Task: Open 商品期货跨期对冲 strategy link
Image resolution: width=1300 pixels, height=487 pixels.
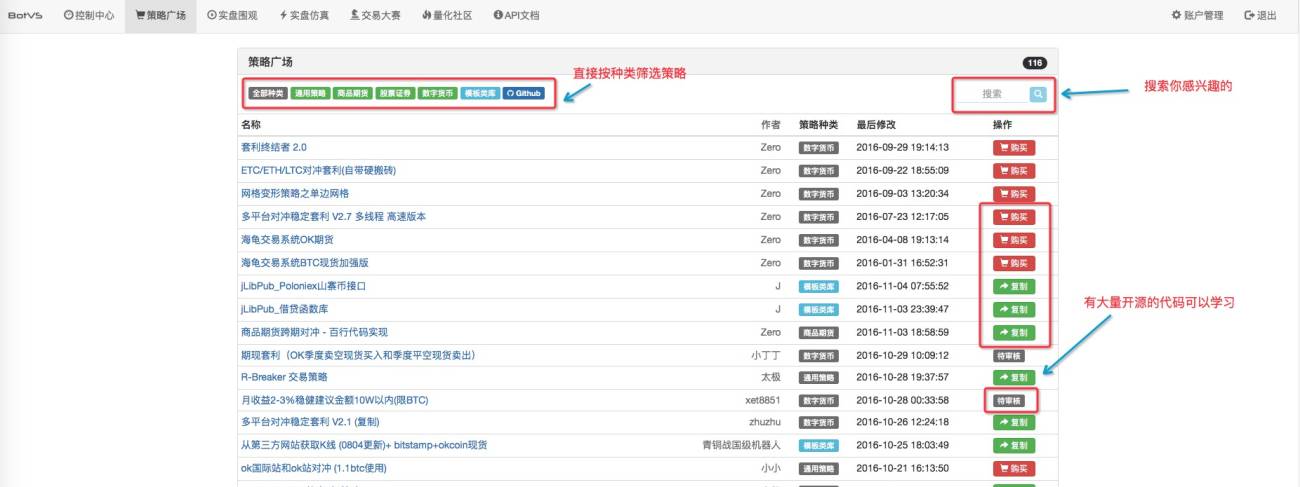Action: [314, 332]
